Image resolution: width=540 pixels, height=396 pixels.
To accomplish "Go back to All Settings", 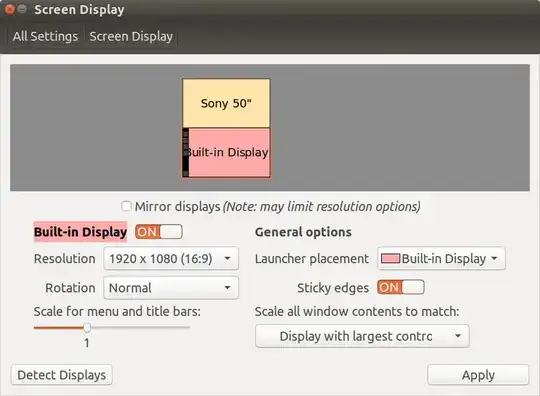I will [45, 36].
